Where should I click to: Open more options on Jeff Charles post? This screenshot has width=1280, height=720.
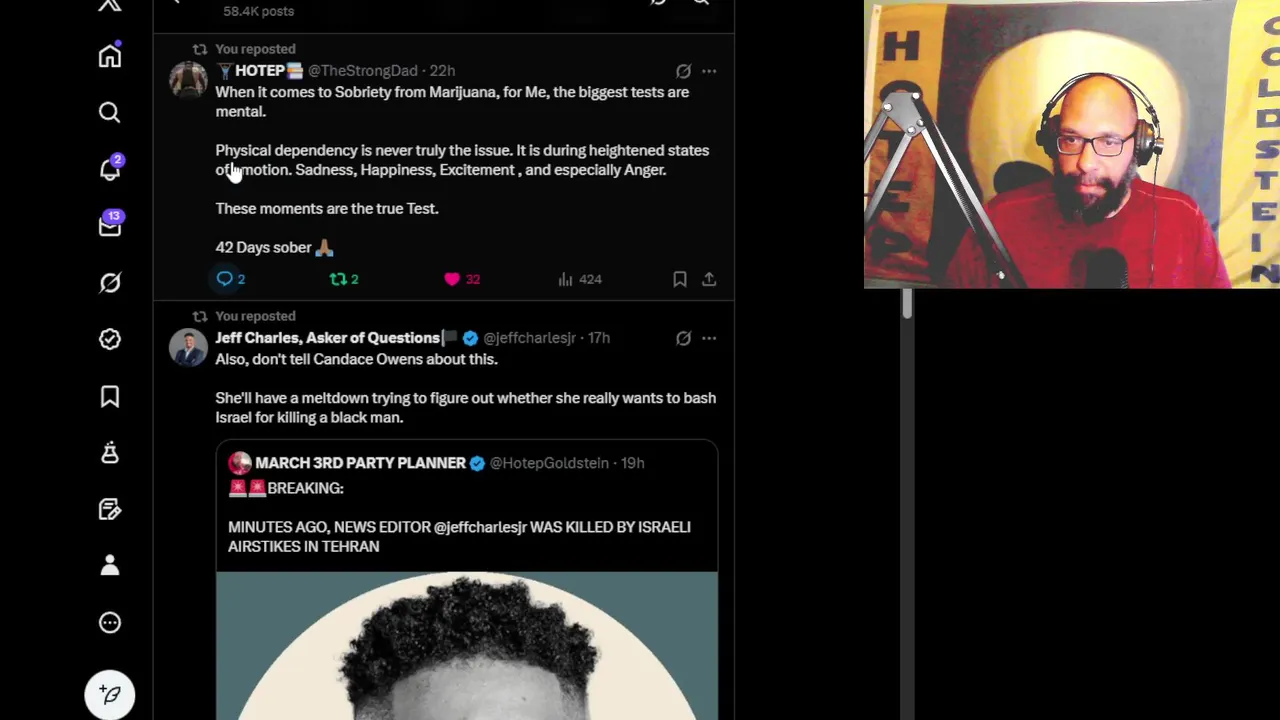709,338
